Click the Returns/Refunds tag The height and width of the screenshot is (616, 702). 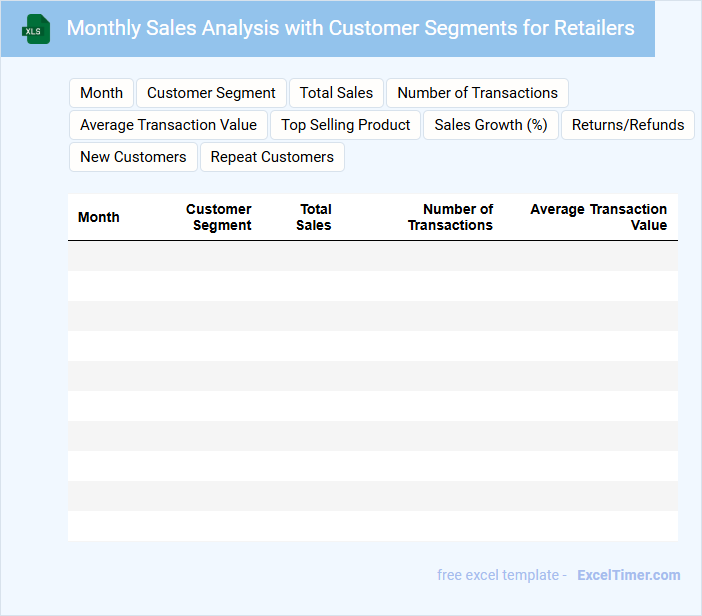pos(628,125)
